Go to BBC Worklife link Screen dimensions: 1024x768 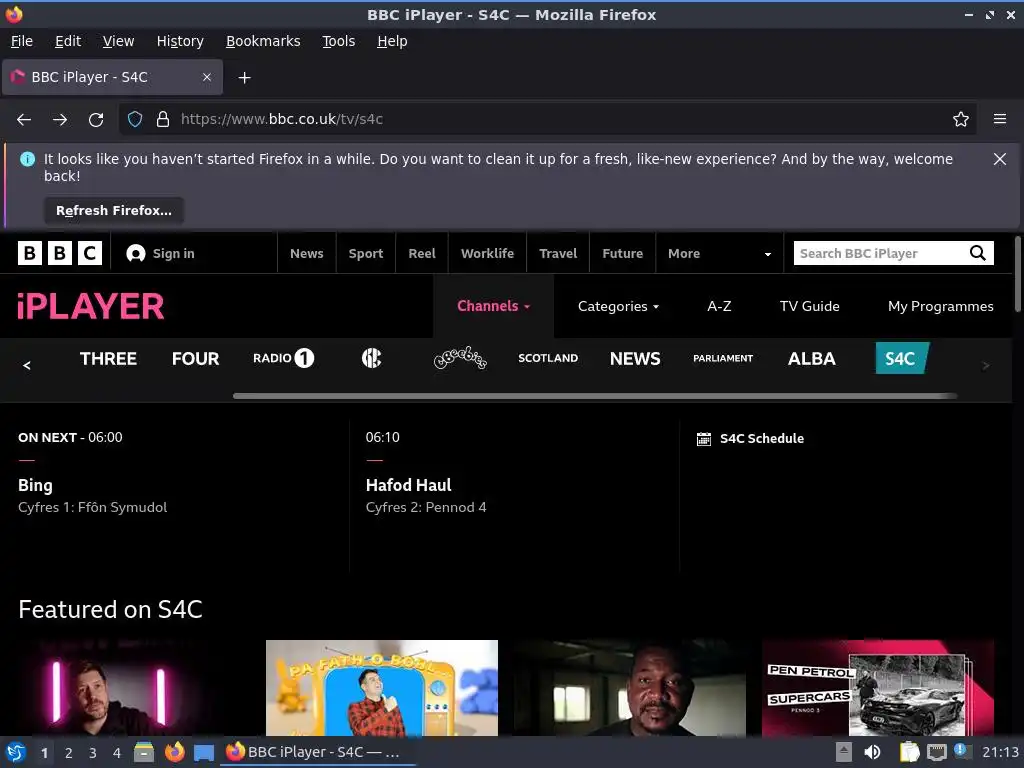[x=487, y=253]
